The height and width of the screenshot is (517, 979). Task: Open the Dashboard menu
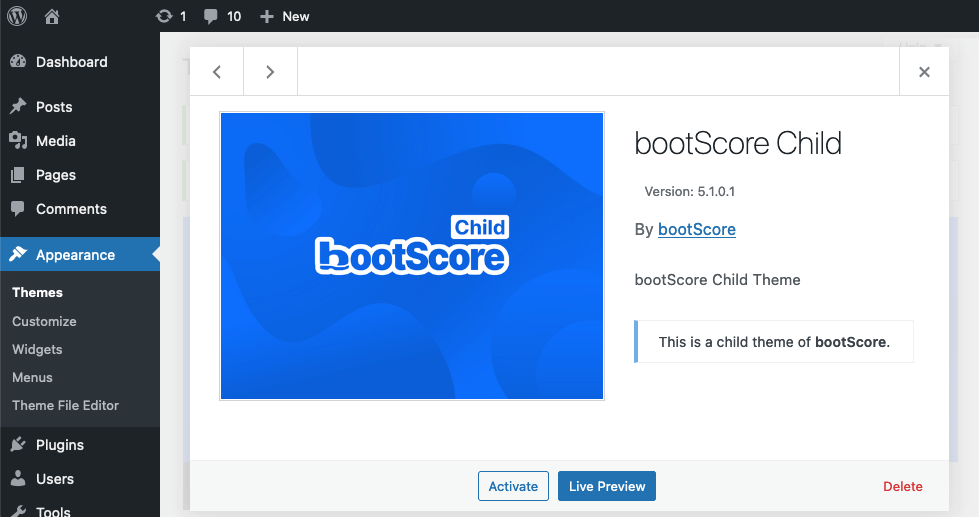71,62
